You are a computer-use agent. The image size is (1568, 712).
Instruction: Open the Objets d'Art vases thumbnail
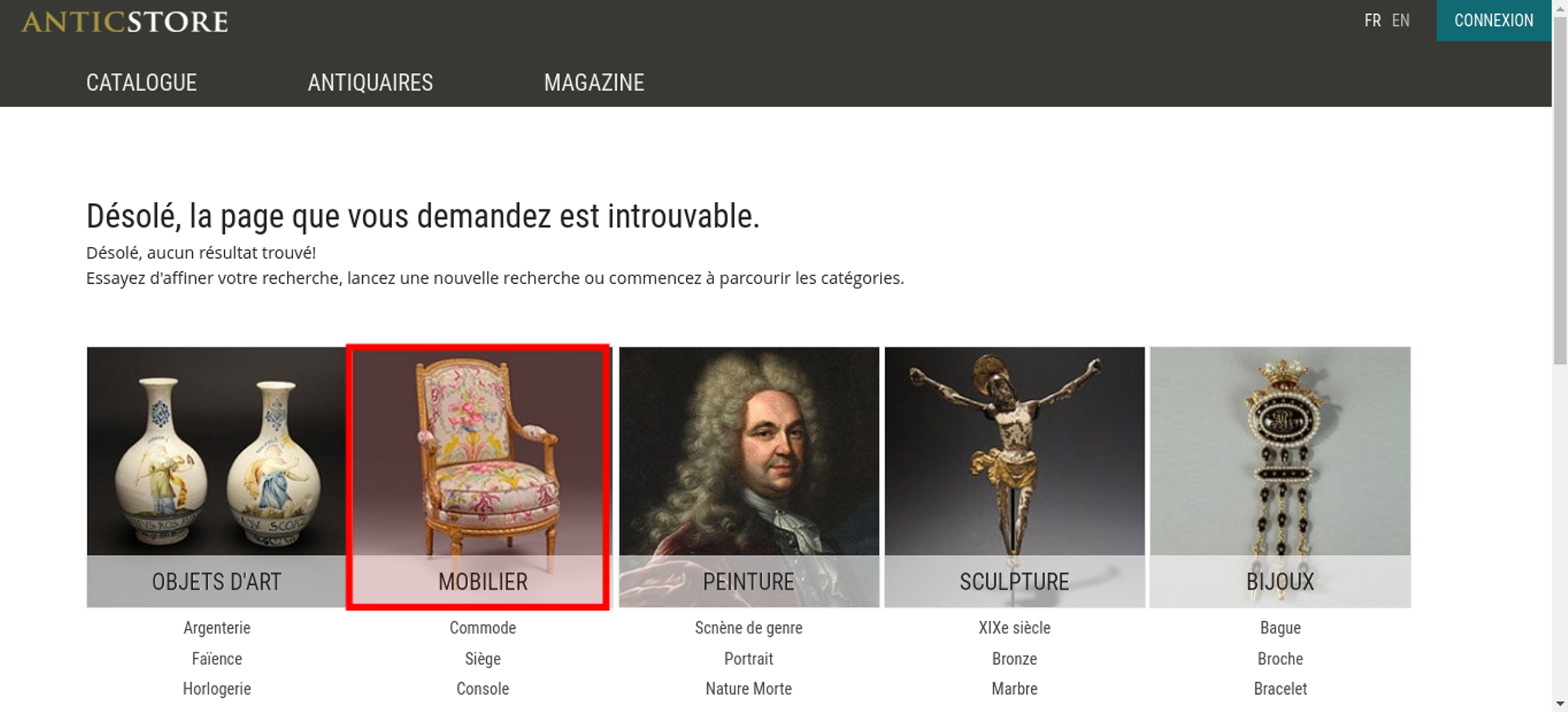point(216,477)
